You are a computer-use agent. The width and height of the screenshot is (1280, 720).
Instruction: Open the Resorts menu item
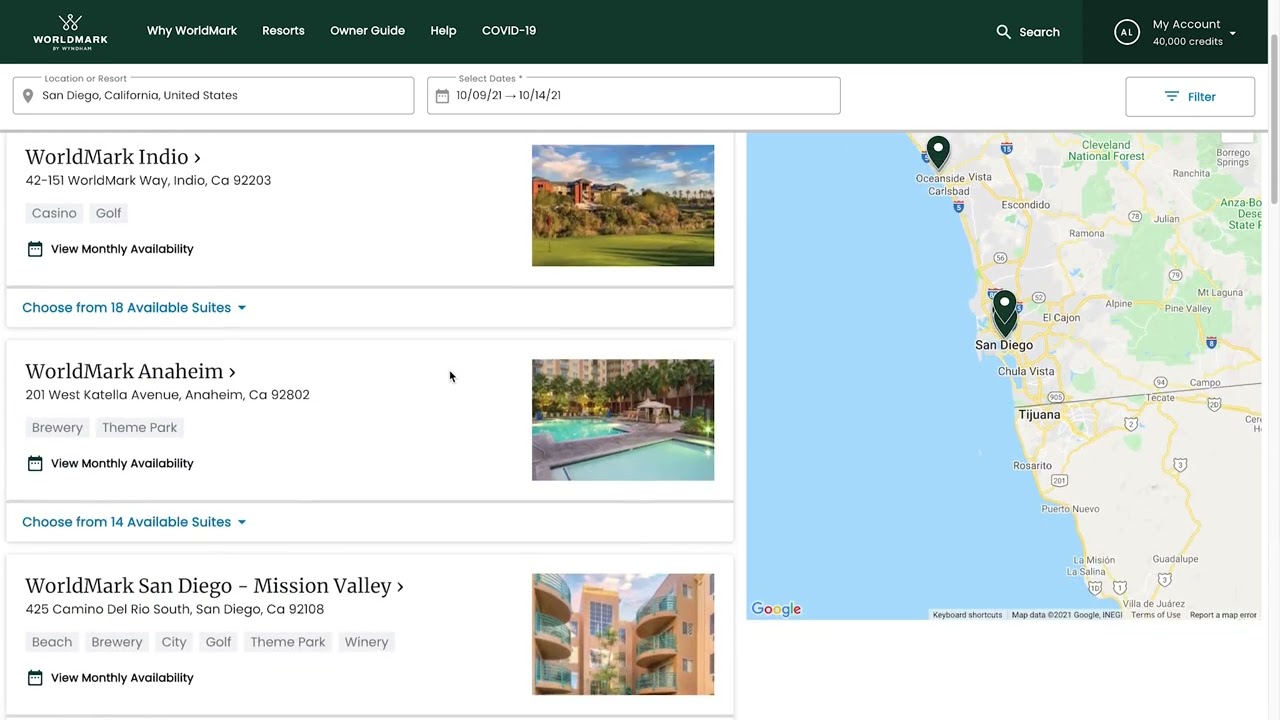click(283, 31)
